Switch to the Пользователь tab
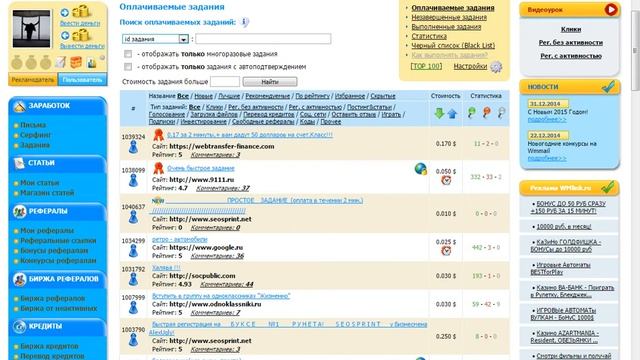 (82, 80)
